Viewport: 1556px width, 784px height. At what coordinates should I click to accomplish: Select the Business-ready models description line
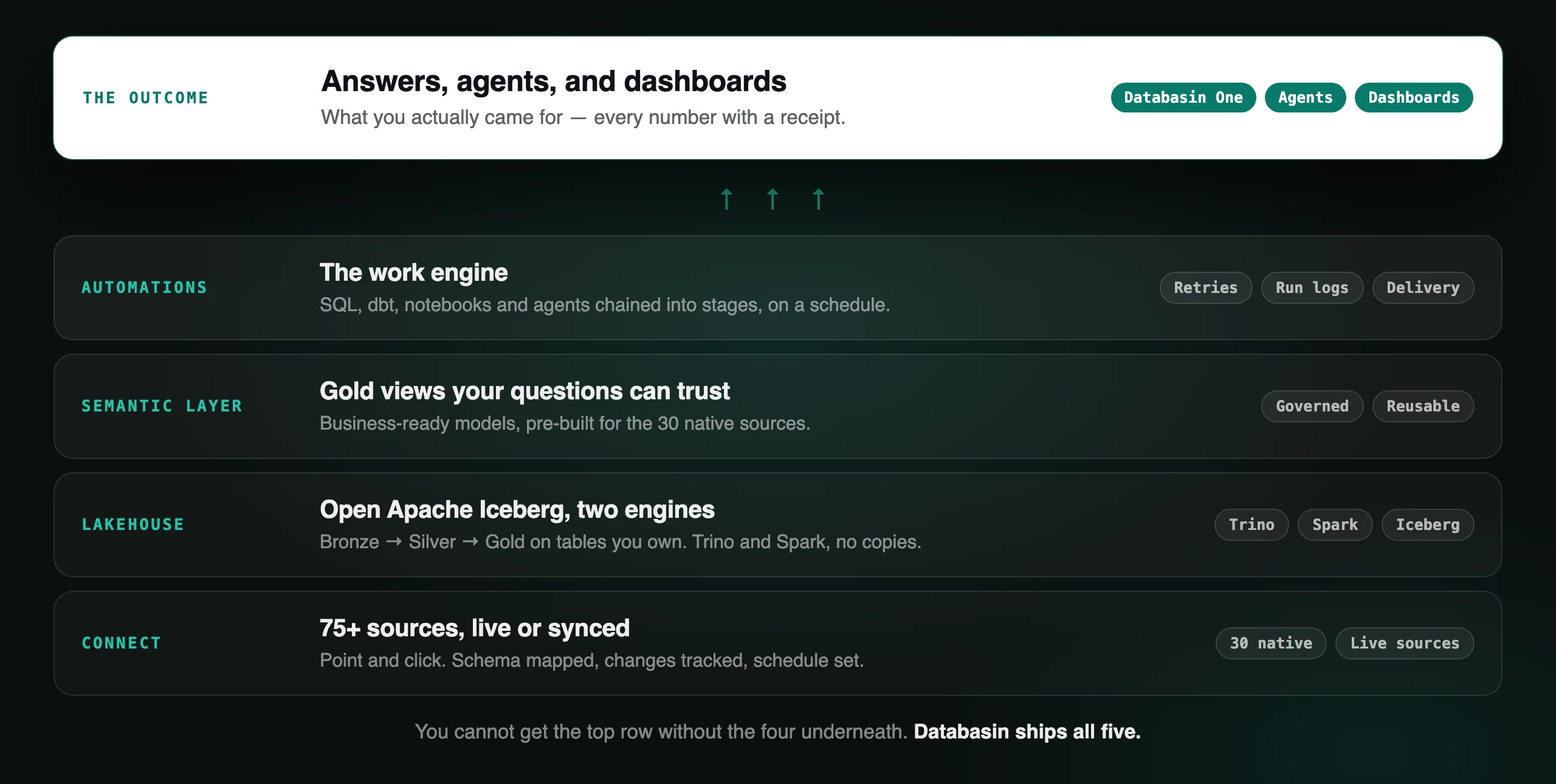(x=565, y=423)
